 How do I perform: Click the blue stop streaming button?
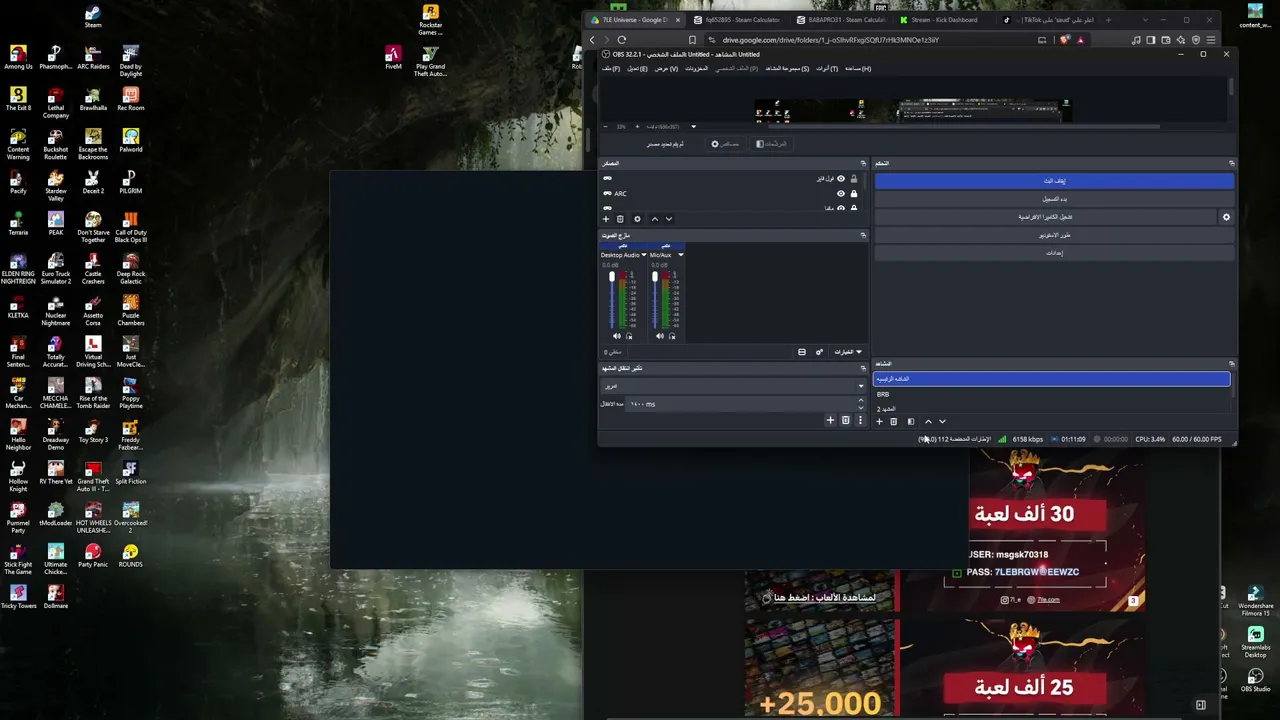1054,181
